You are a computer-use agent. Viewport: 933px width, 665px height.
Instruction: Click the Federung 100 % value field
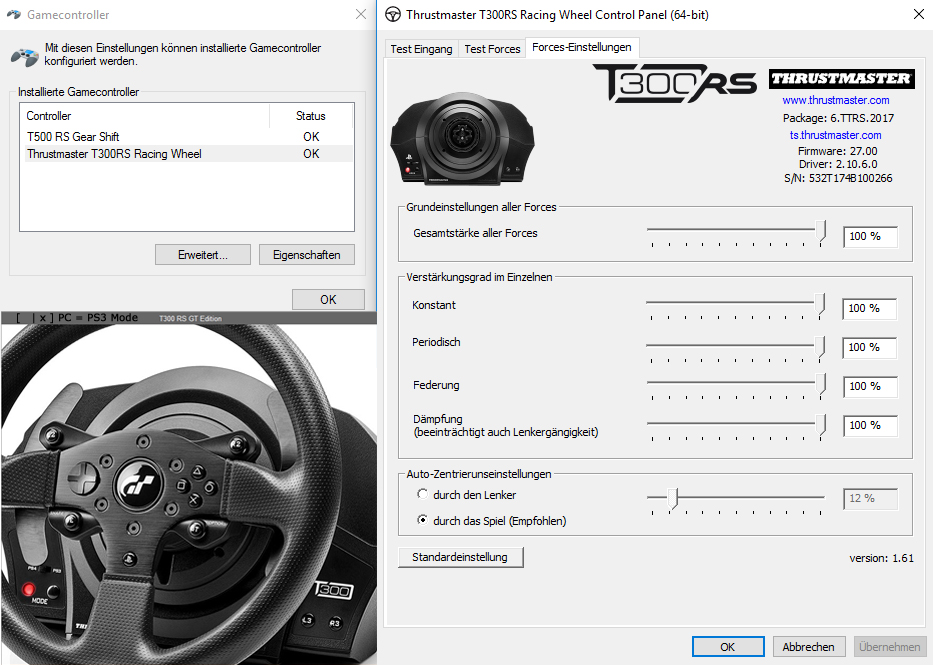coord(870,387)
